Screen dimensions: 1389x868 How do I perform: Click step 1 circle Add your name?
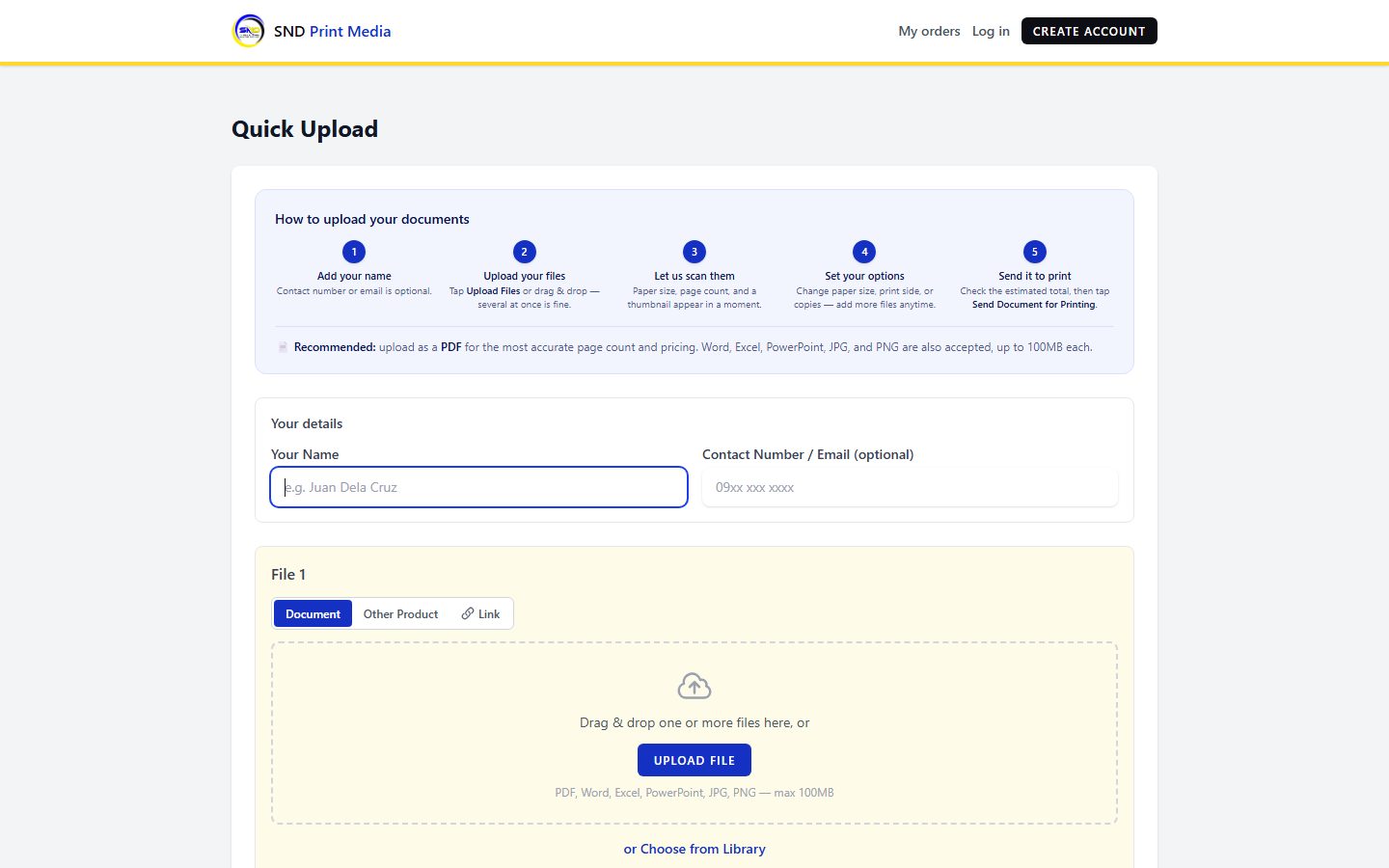click(354, 252)
